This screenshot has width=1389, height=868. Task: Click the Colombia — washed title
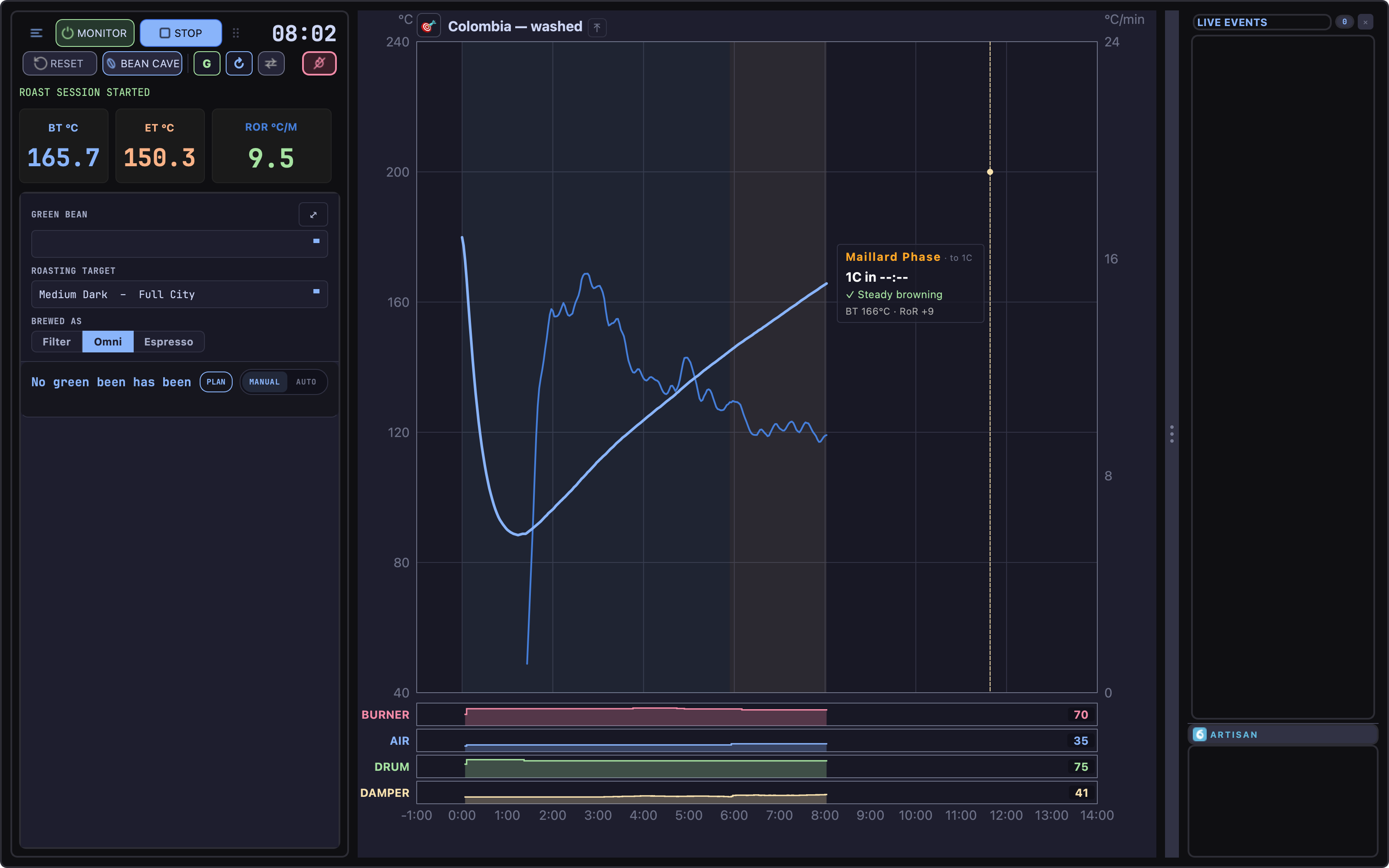515,26
